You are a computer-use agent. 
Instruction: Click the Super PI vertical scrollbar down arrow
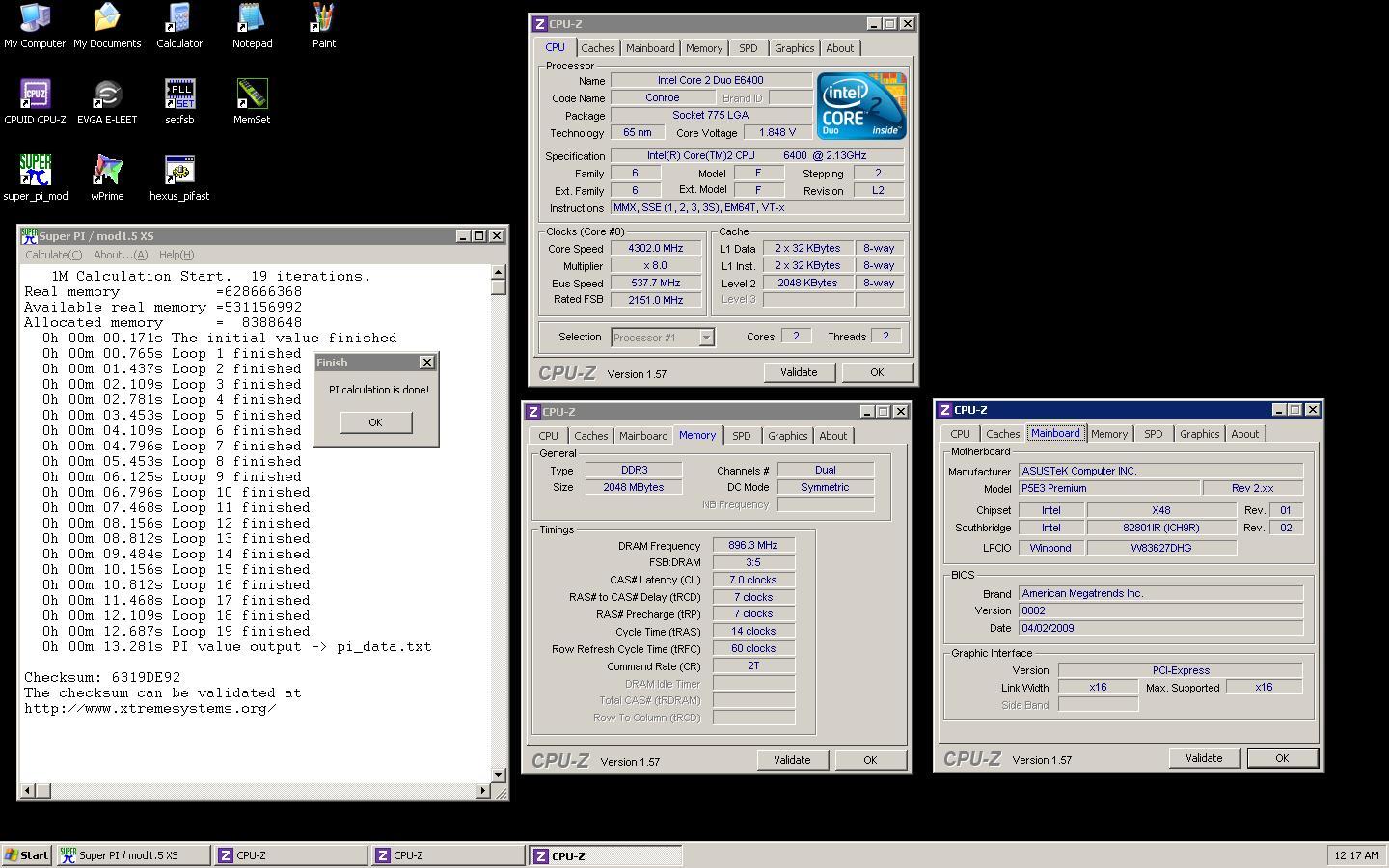click(499, 774)
